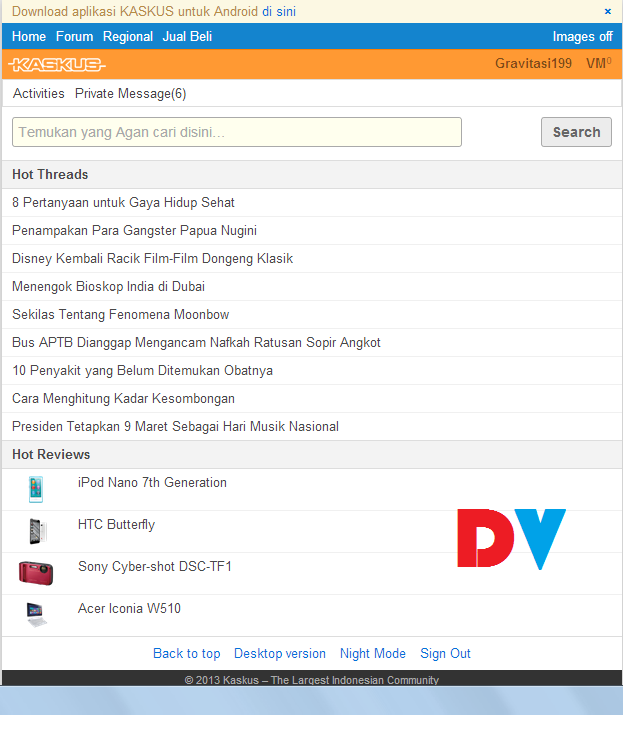
Task: Open thread '8 Pertanyaan untuk Gaya Hidup Sehat'
Action: coord(123,202)
